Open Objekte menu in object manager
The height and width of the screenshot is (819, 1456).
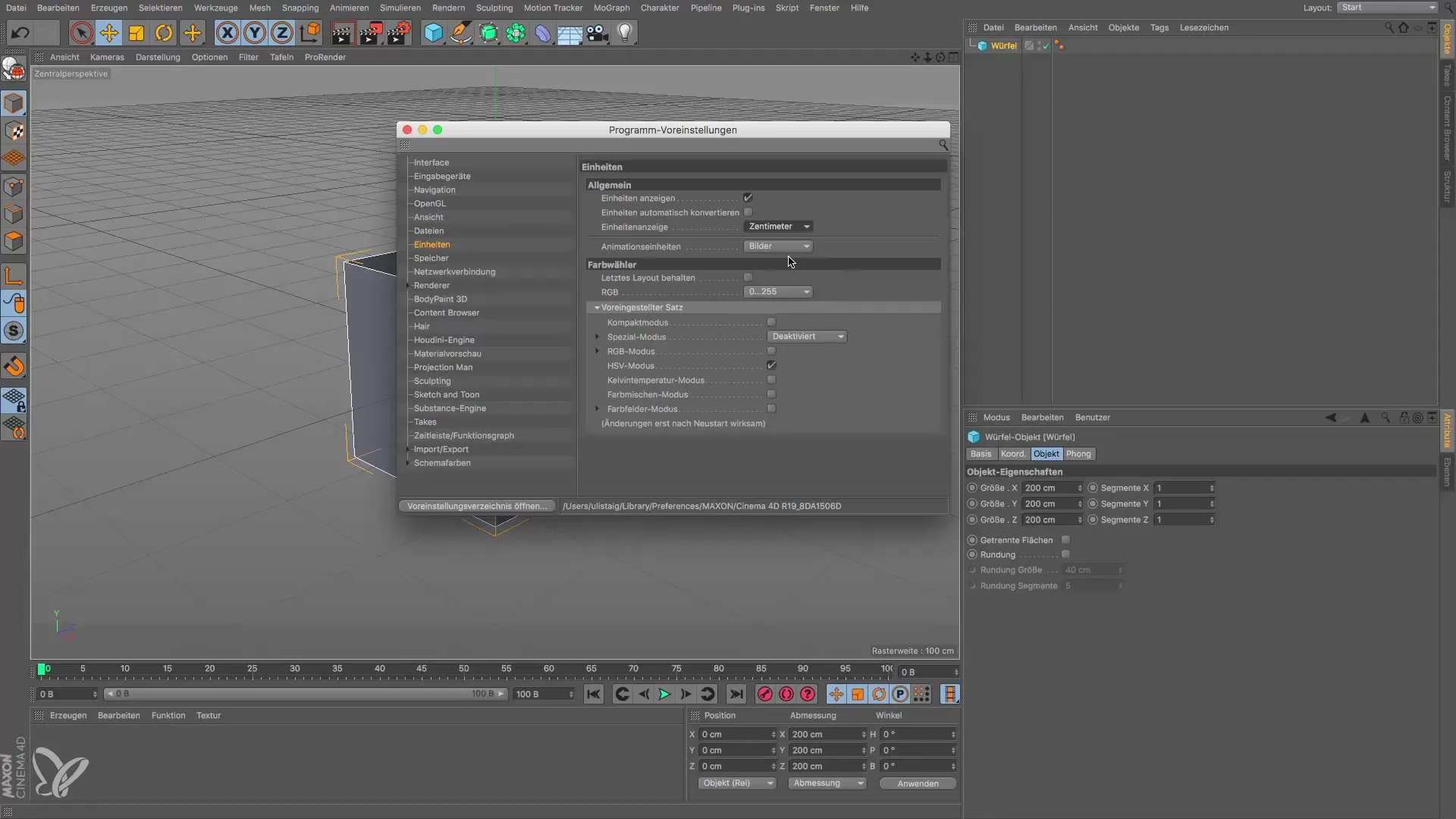[x=1123, y=27]
